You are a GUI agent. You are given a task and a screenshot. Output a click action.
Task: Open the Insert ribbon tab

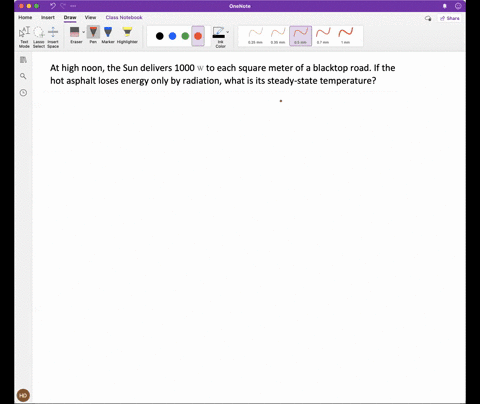click(48, 17)
